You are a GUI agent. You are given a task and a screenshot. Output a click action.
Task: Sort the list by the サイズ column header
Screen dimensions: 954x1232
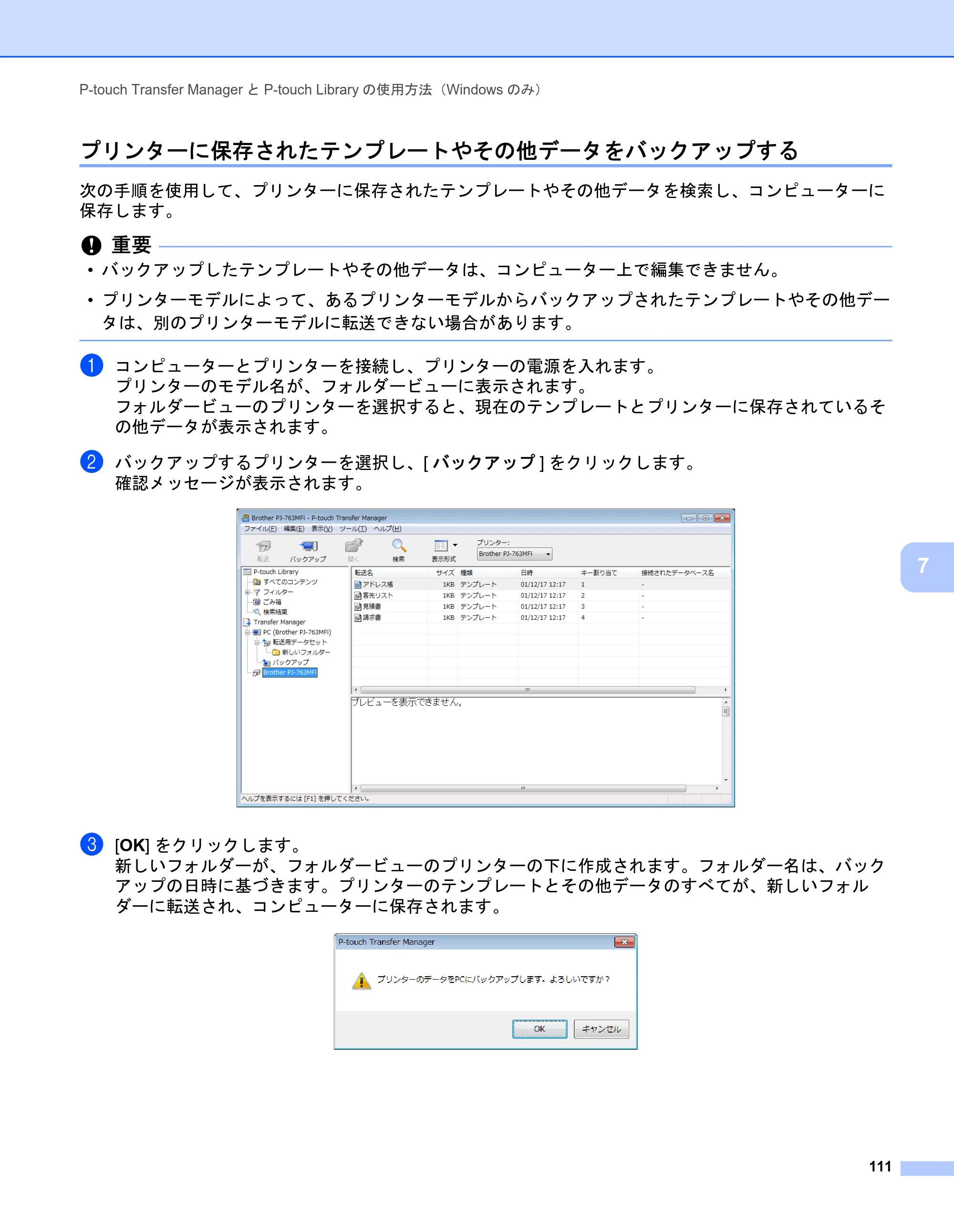pos(442,573)
